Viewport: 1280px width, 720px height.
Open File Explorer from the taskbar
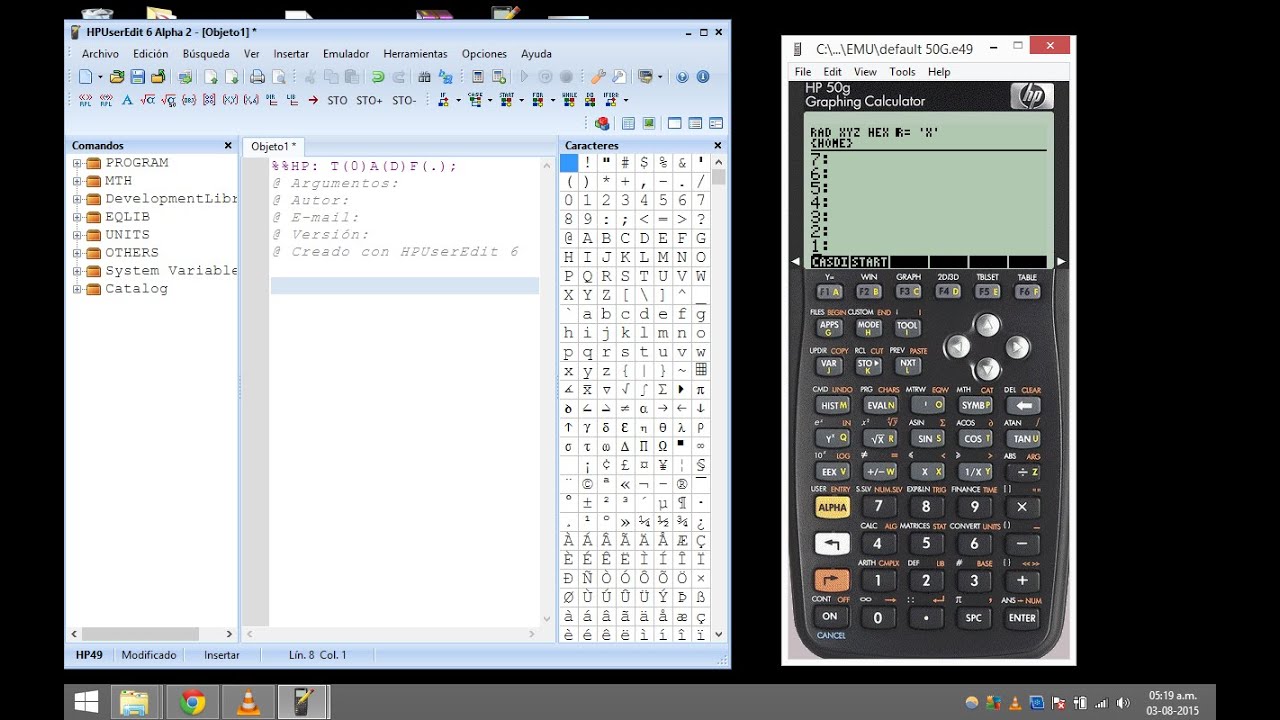134,703
